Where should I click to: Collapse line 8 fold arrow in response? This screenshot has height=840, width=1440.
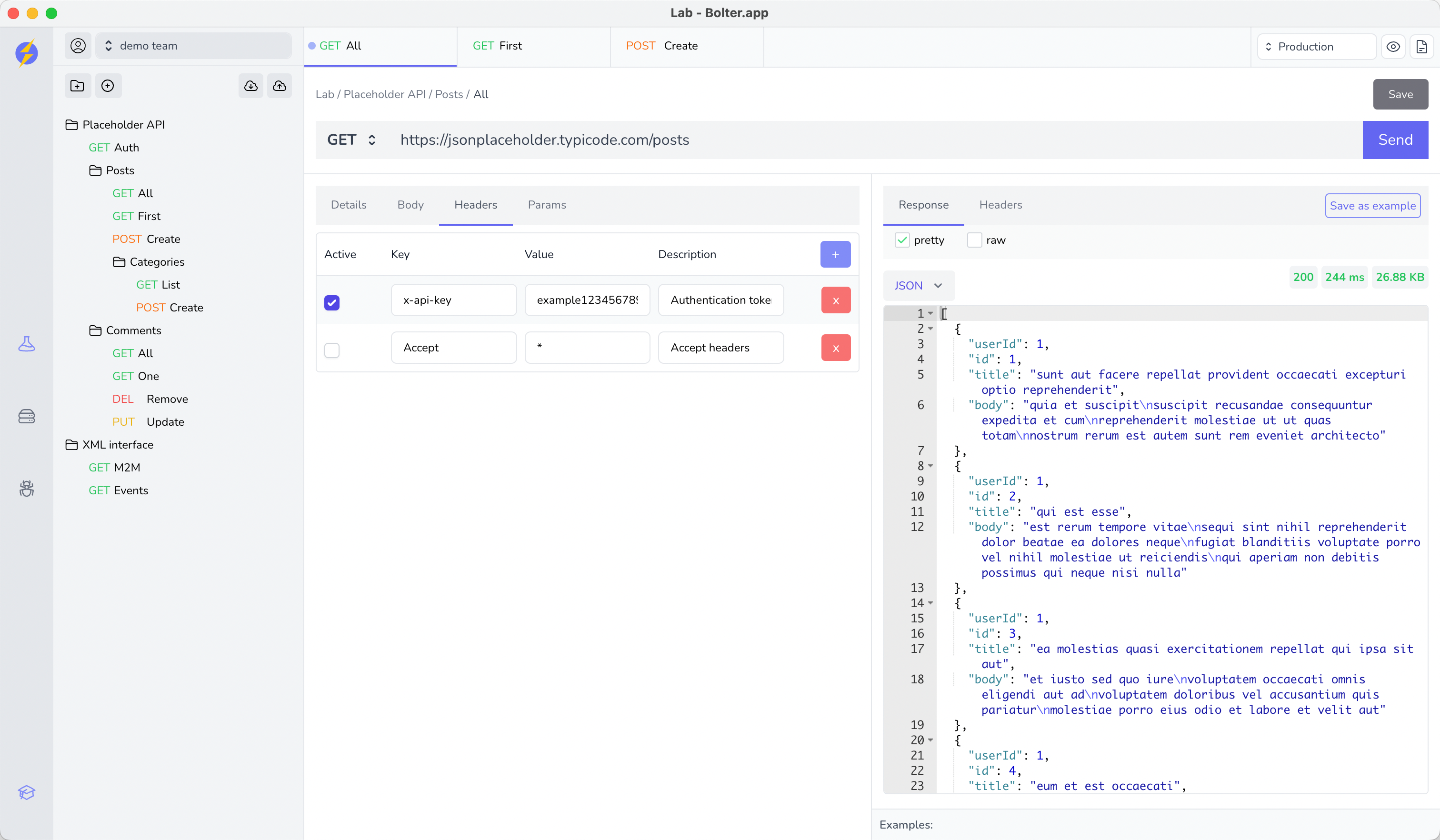click(930, 466)
